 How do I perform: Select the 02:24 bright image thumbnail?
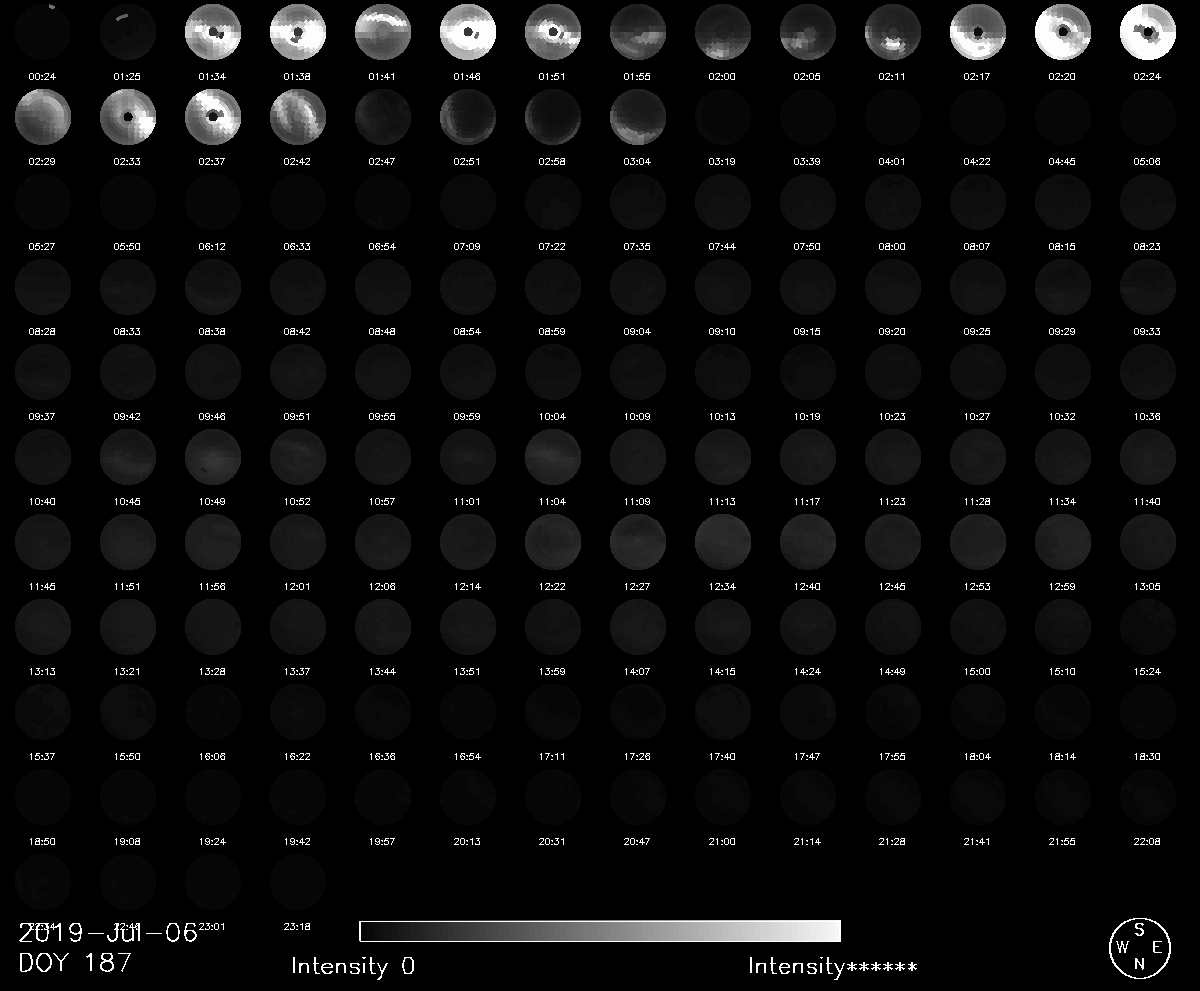[x=1148, y=33]
